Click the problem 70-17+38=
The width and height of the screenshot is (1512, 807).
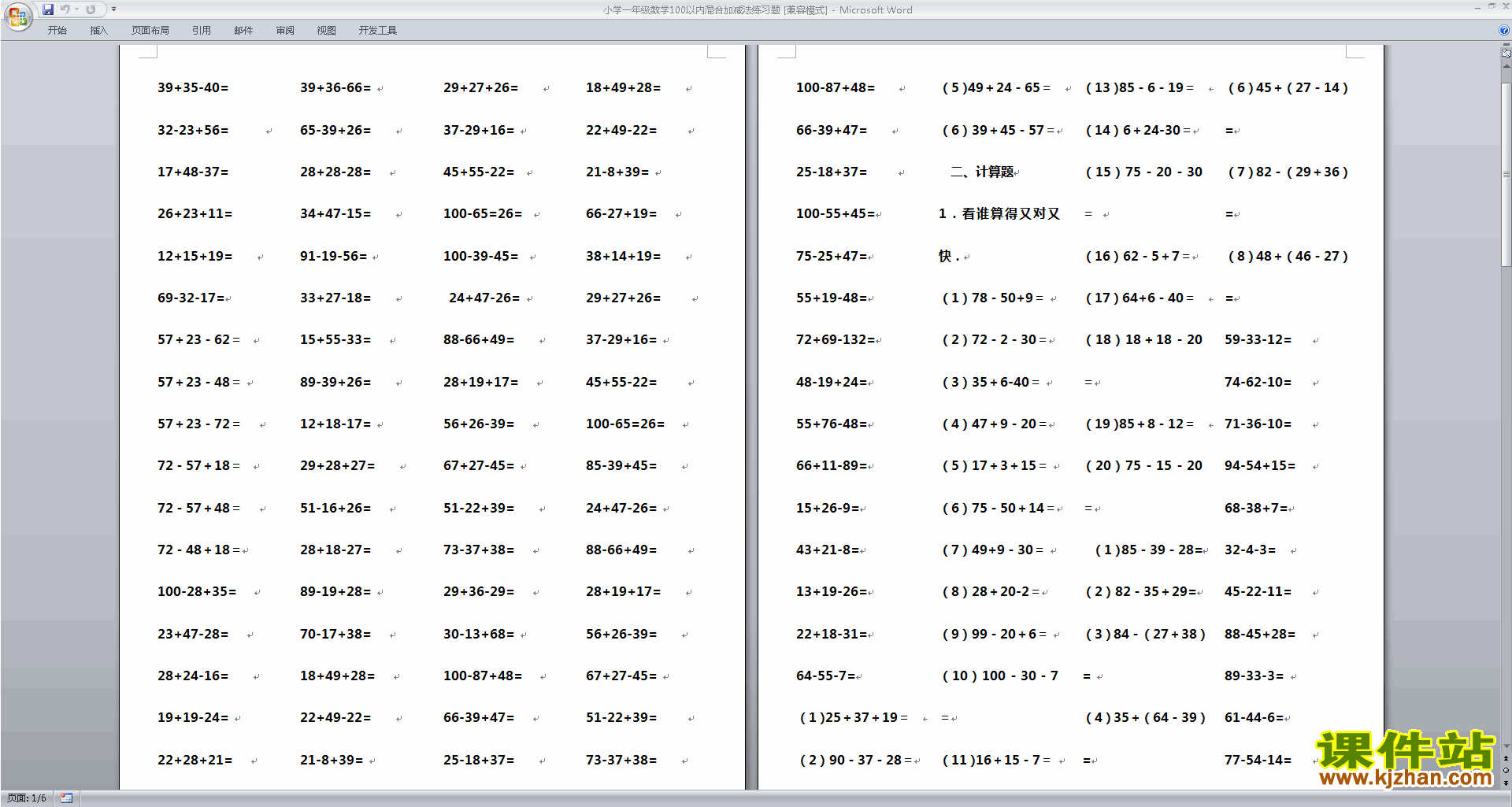point(335,634)
